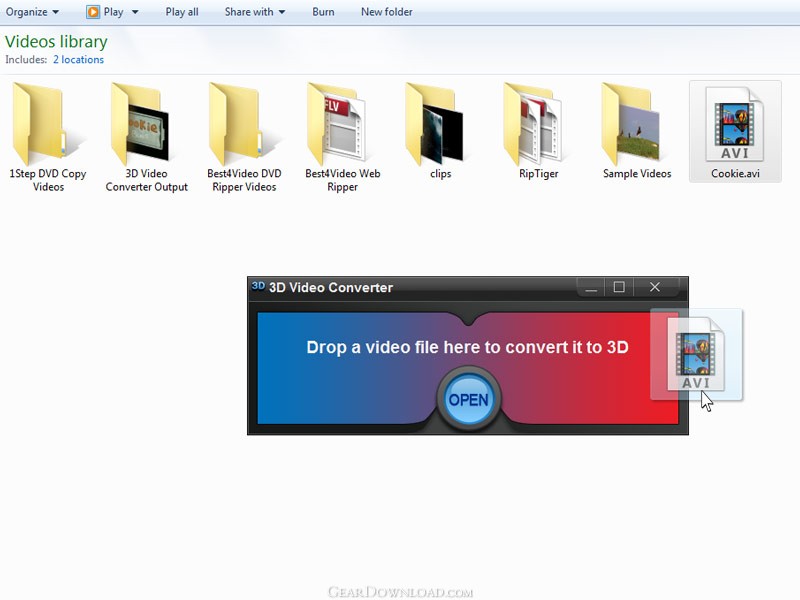Select the Best4Video Web Ripper folder
This screenshot has width=800, height=600.
342,137
